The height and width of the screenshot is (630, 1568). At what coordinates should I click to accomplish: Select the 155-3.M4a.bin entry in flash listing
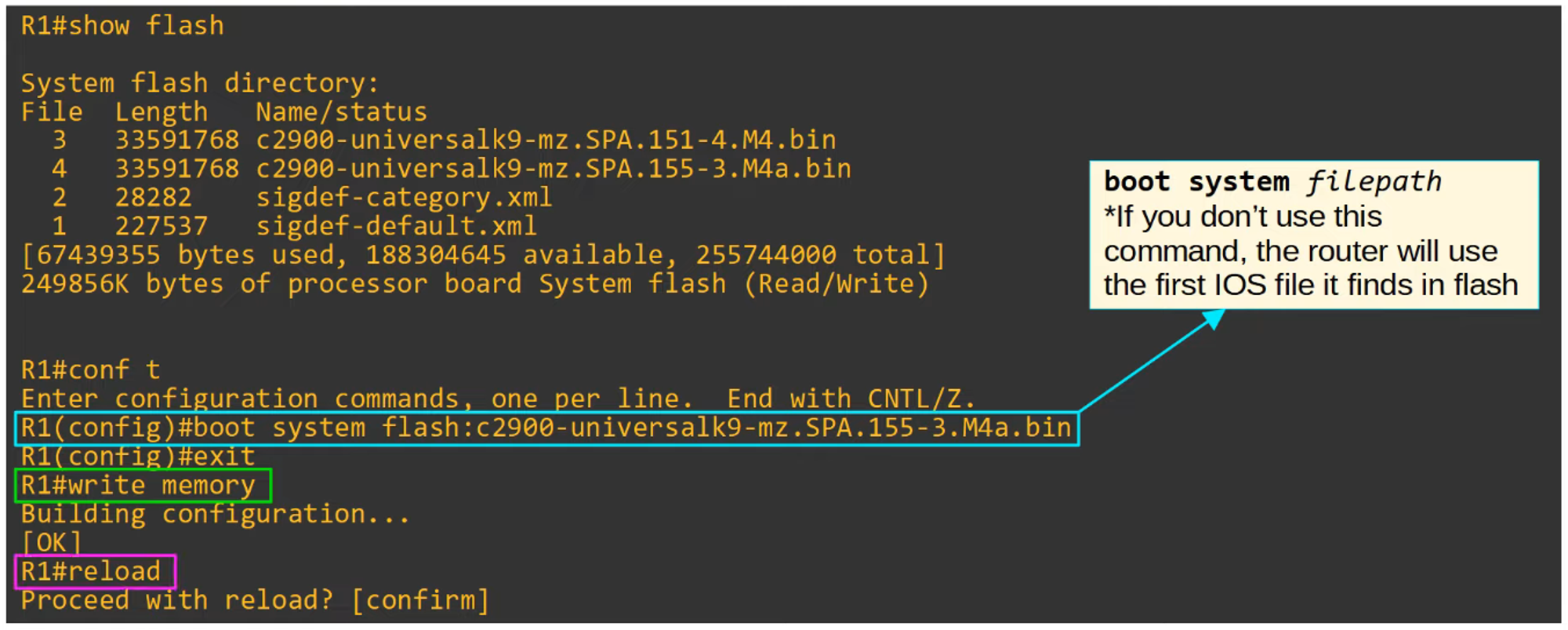[x=554, y=169]
